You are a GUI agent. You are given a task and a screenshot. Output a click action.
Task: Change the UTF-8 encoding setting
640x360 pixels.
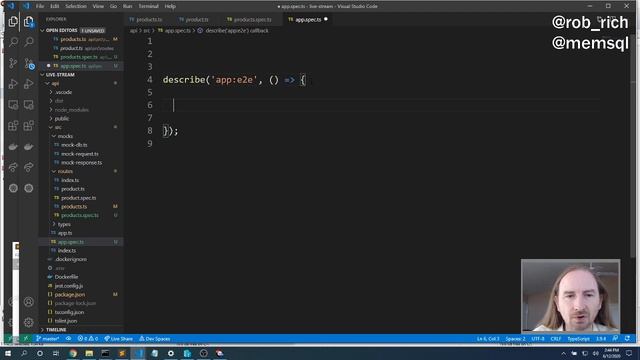[538, 339]
